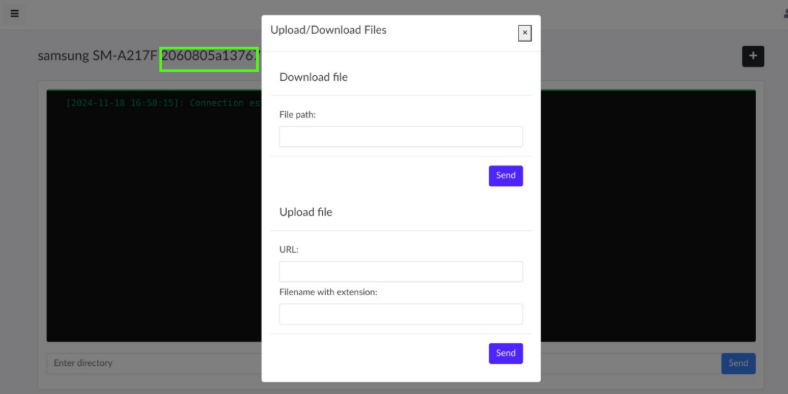Click the user profile icon in the top bar
788x394 pixels.
pos(785,14)
